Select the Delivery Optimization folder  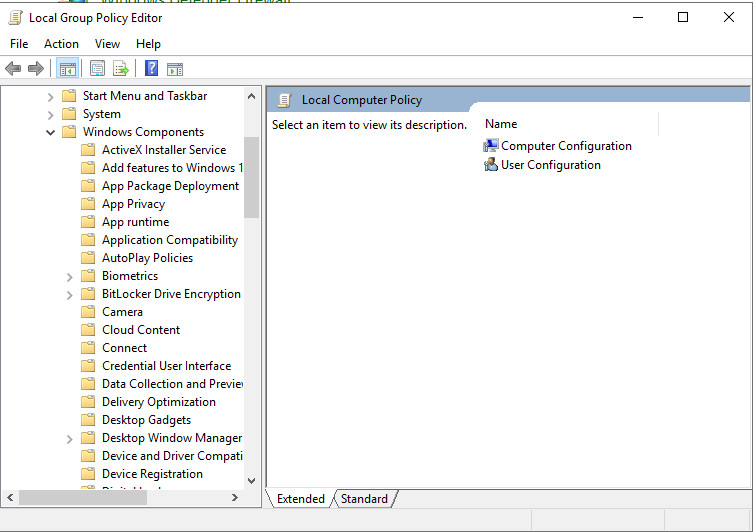click(158, 402)
